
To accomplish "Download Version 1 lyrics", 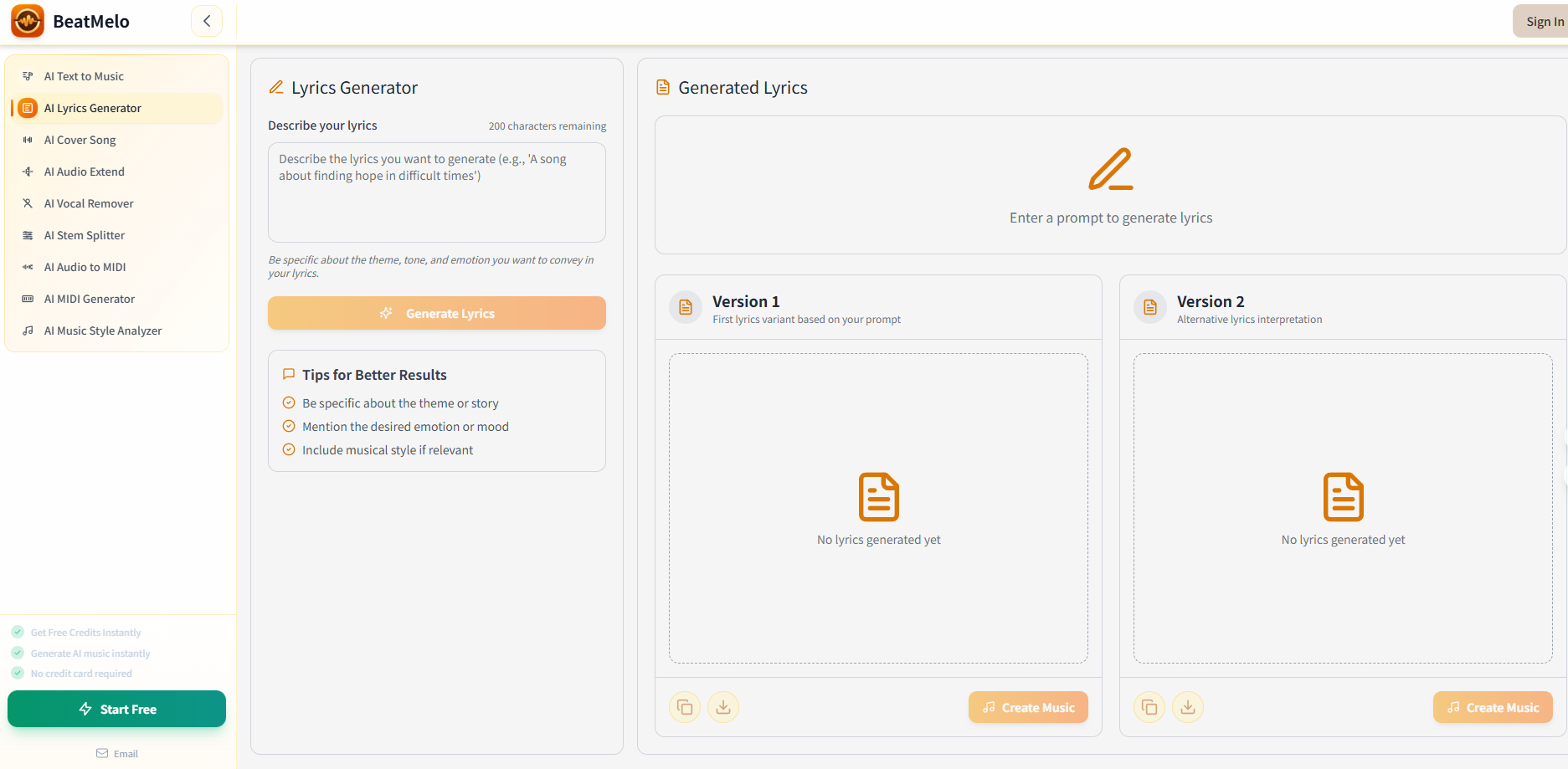I will (723, 707).
